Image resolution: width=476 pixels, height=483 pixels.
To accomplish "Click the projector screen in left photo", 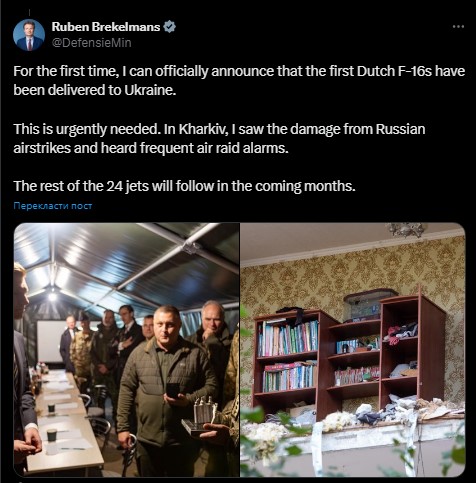I will (49, 342).
